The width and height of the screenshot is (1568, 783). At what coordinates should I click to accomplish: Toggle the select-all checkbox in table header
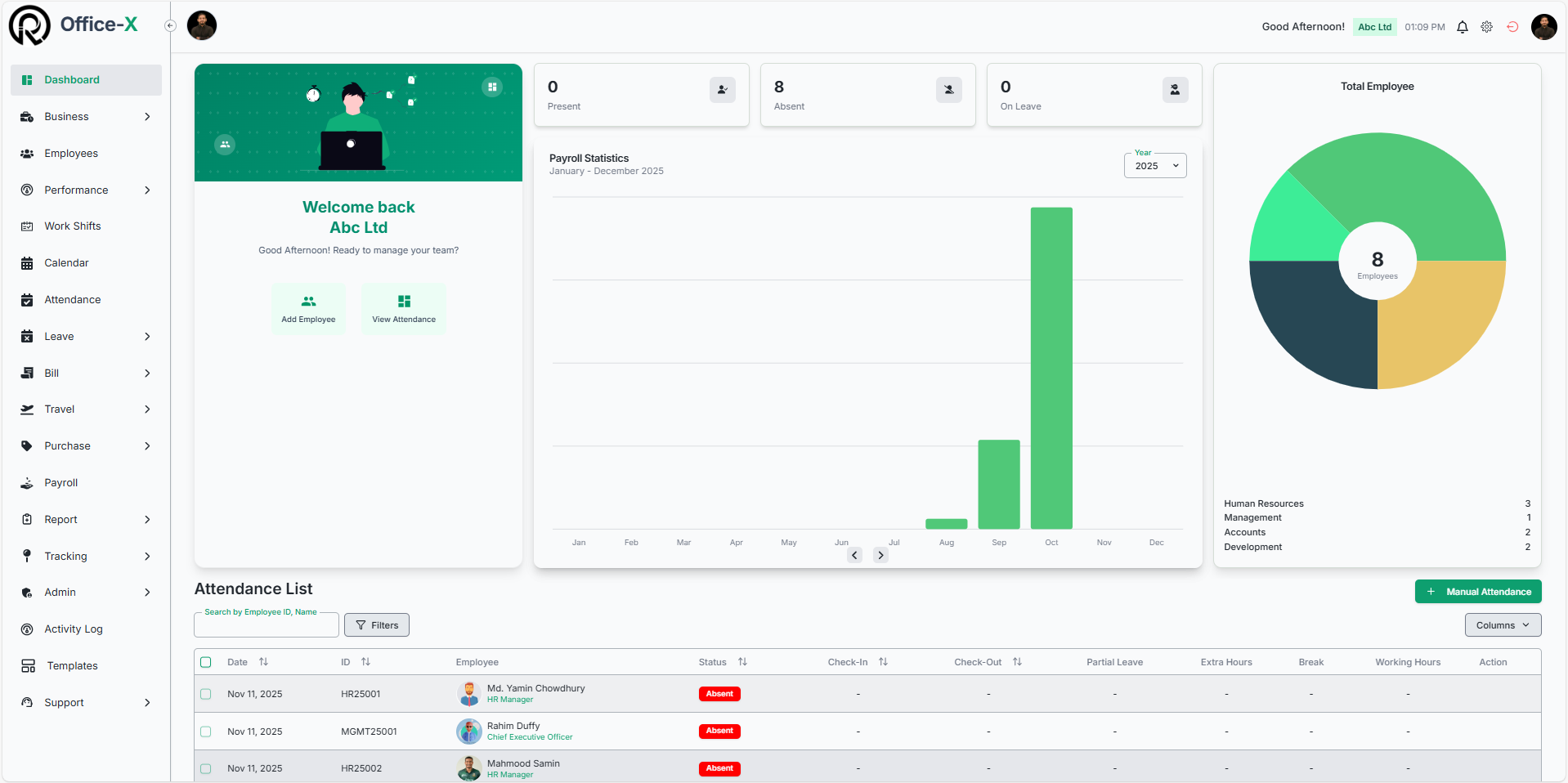pos(206,662)
